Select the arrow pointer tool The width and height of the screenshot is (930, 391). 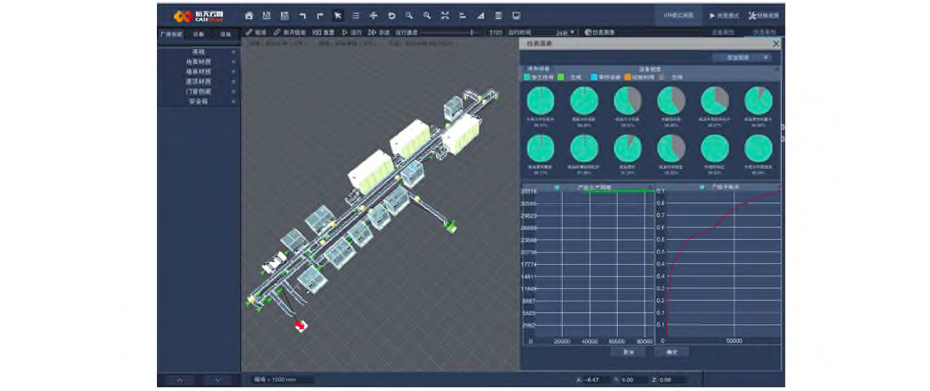[338, 15]
